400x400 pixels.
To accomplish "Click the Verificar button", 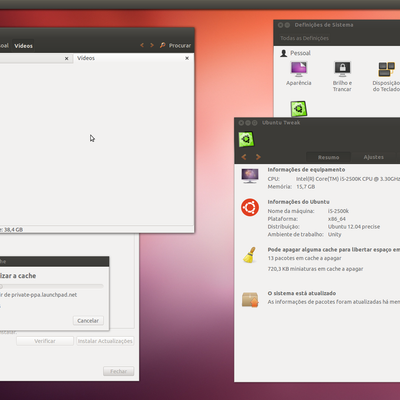I will [45, 341].
